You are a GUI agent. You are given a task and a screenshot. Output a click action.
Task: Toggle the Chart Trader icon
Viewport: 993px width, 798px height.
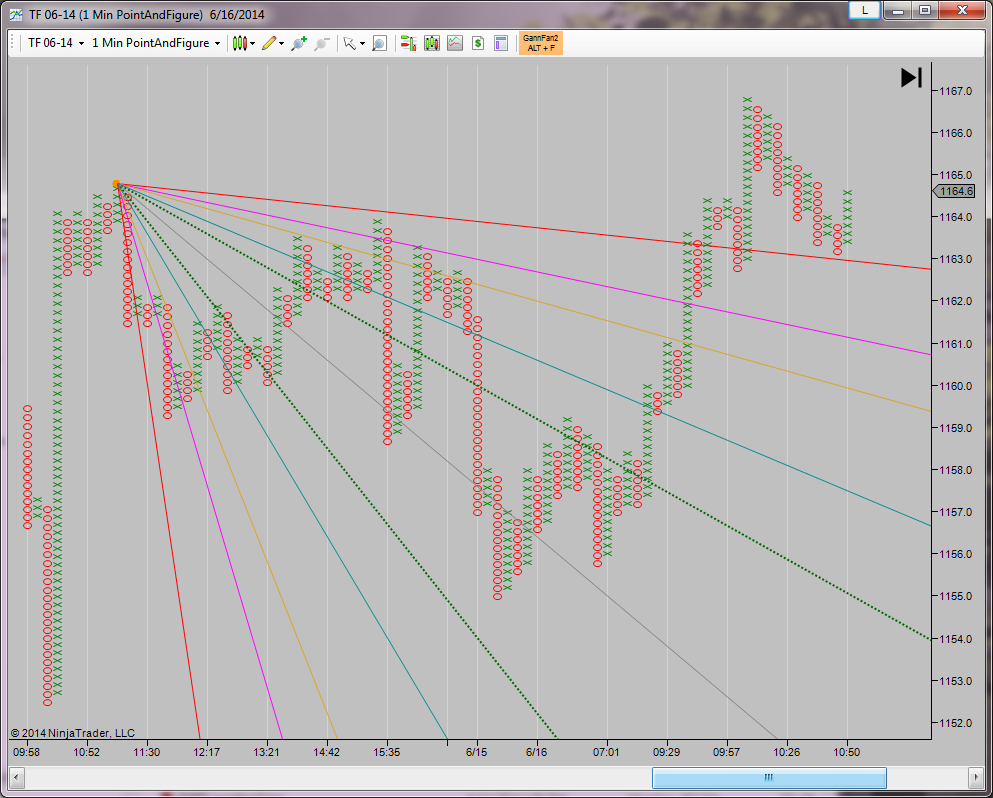[x=408, y=44]
